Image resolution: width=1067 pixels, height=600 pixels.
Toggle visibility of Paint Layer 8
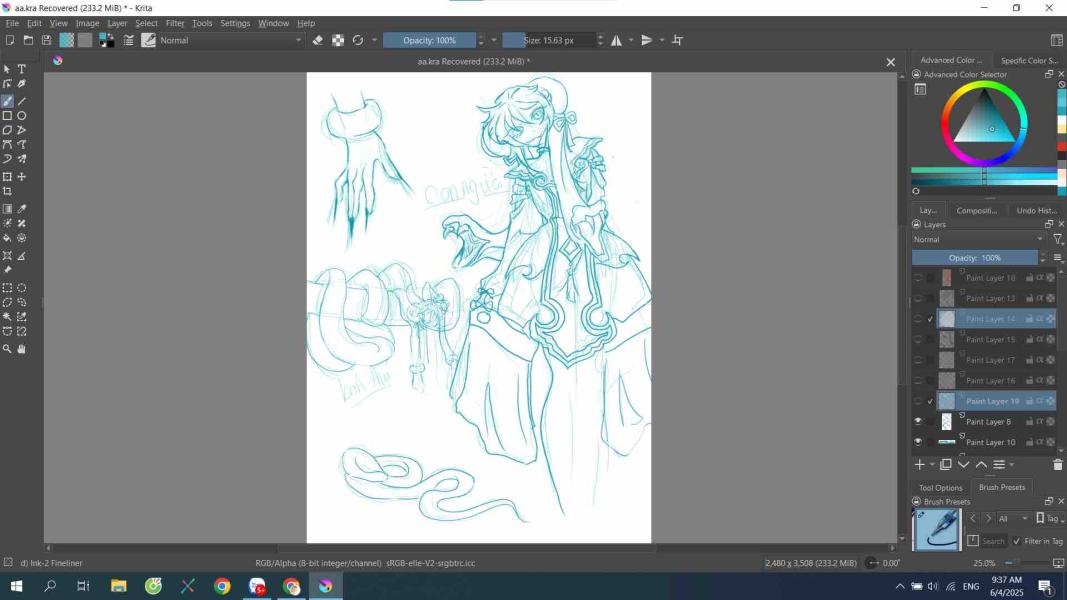(918, 422)
